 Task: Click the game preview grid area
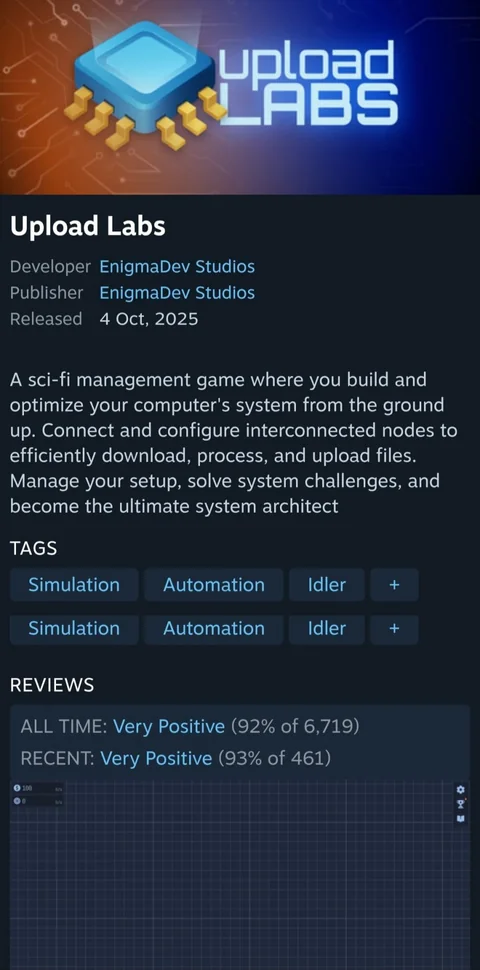tap(240, 875)
